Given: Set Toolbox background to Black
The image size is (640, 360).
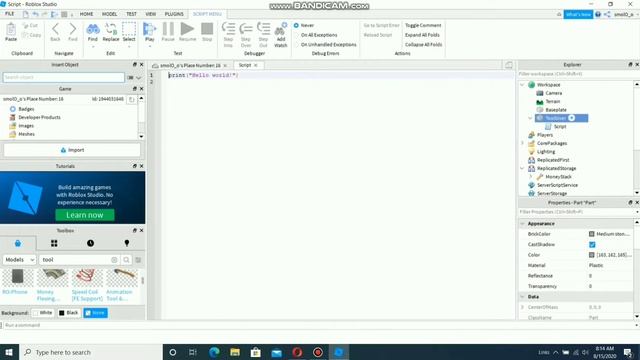Looking at the screenshot, I should 69,313.
